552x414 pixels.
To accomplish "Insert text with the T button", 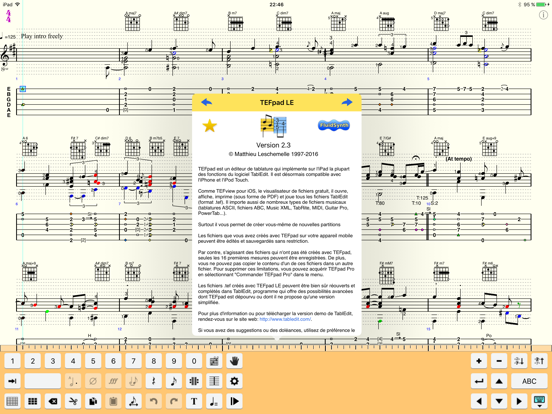I will point(194,401).
